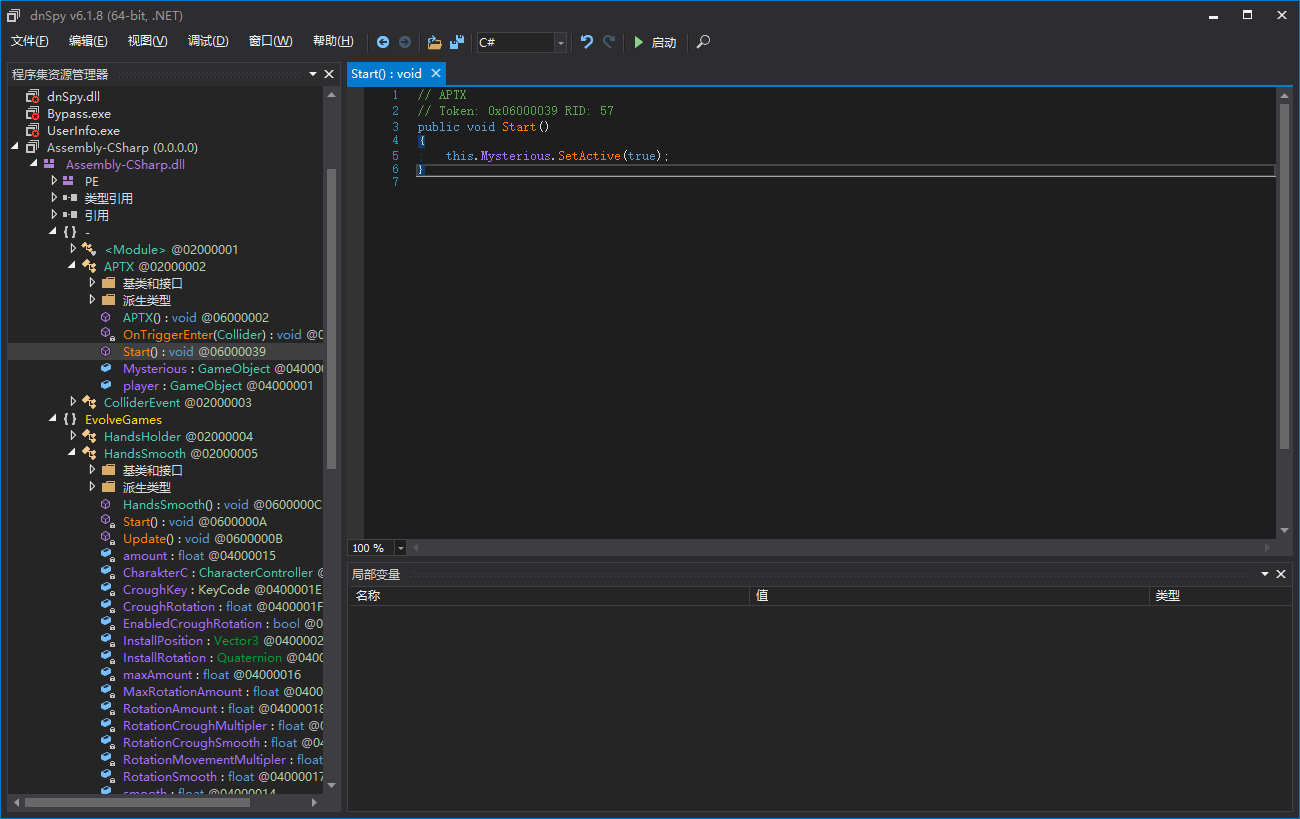The height and width of the screenshot is (819, 1300).
Task: Click the 名称 column header
Action: (x=548, y=595)
